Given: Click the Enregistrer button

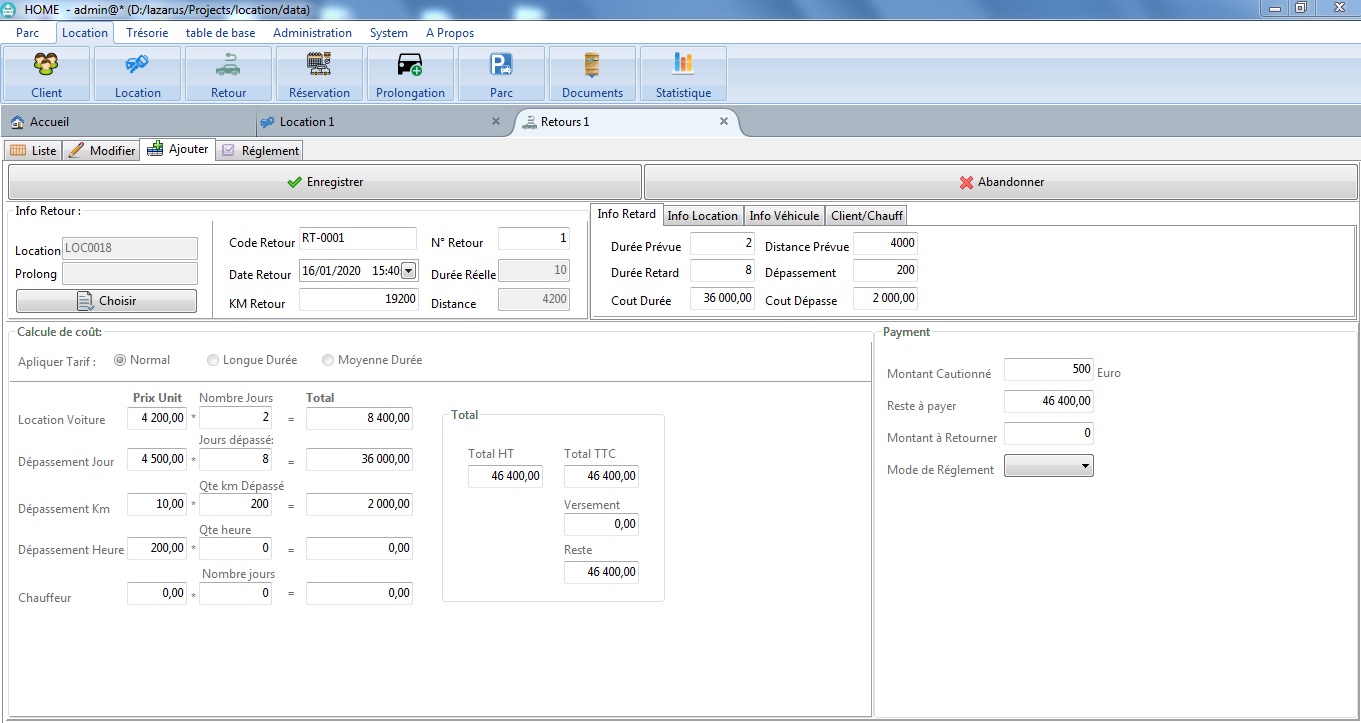Looking at the screenshot, I should (x=325, y=182).
